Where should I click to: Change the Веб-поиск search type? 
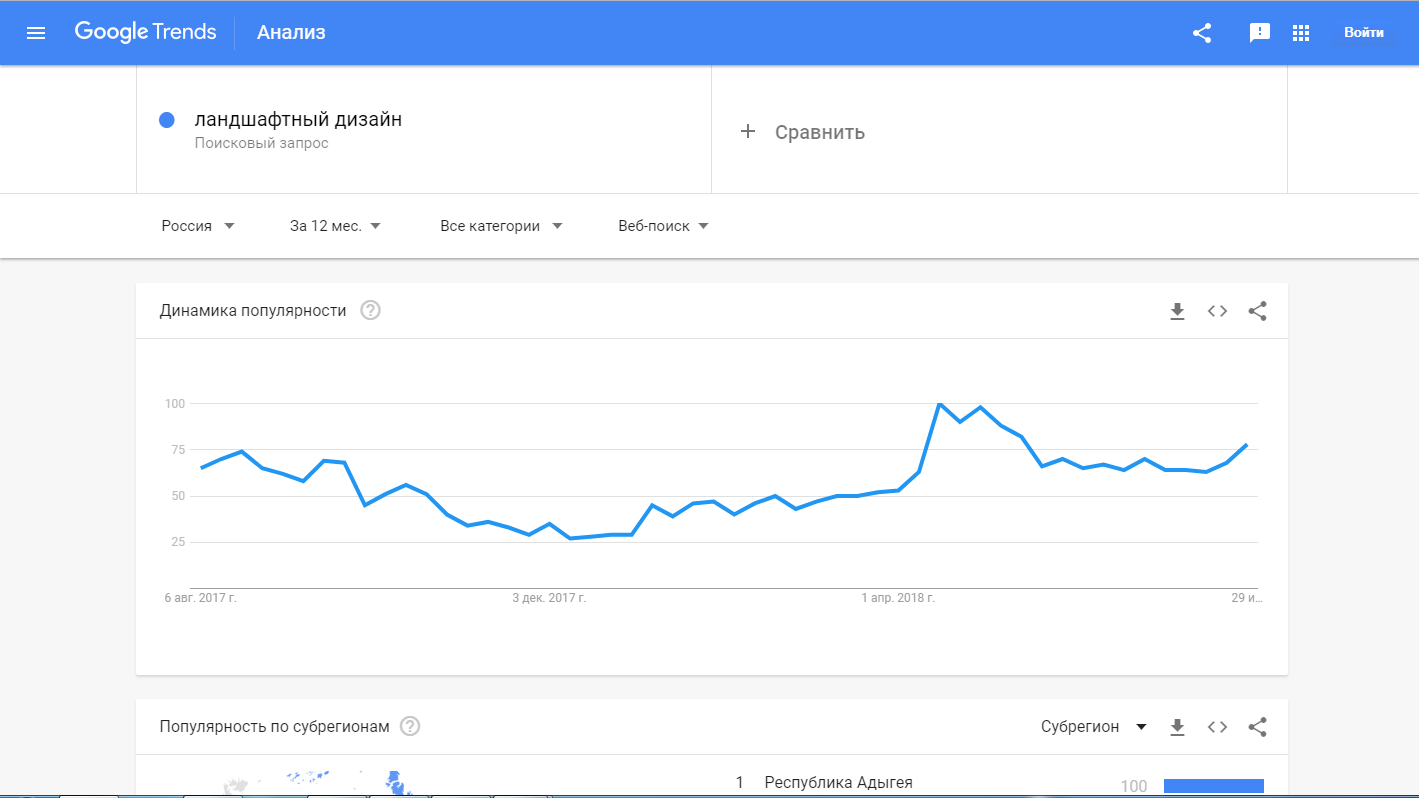663,226
